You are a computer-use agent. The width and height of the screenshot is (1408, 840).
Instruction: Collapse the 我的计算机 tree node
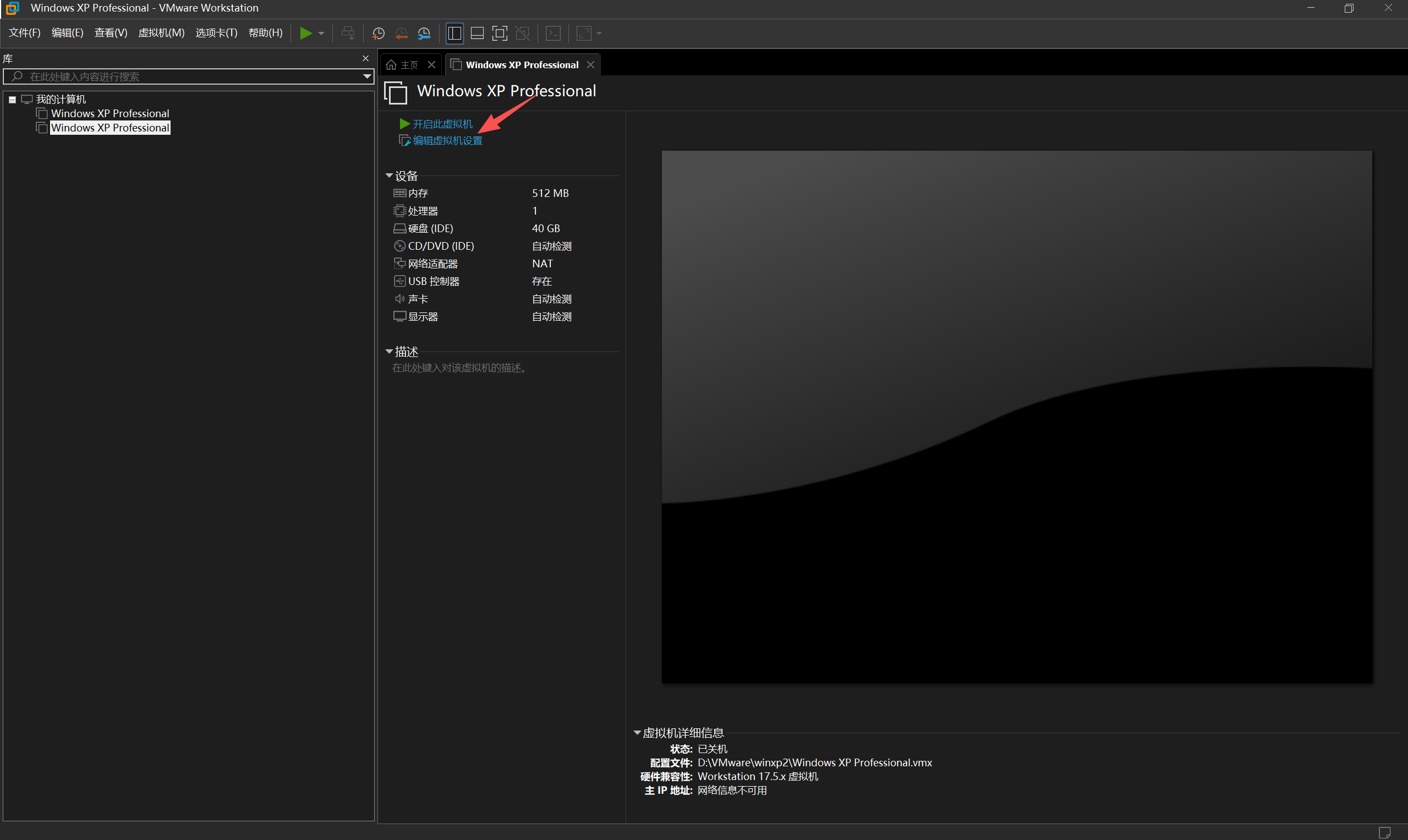tap(13, 100)
